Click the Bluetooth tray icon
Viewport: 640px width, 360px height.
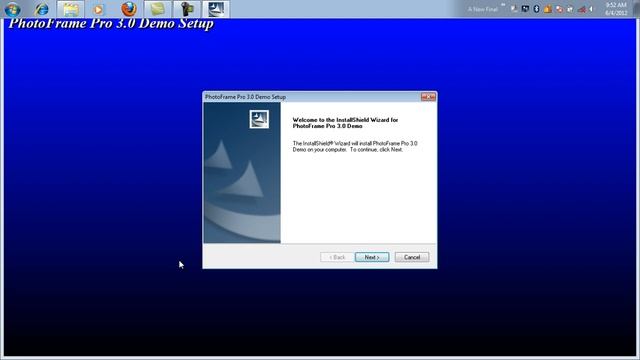pyautogui.click(x=536, y=9)
